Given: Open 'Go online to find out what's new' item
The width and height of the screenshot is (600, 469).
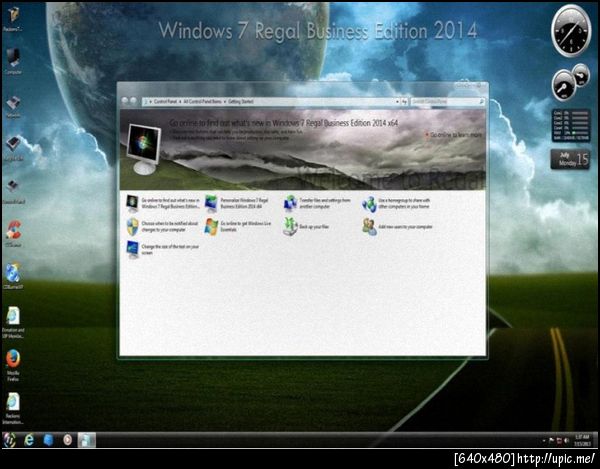Looking at the screenshot, I should (163, 203).
